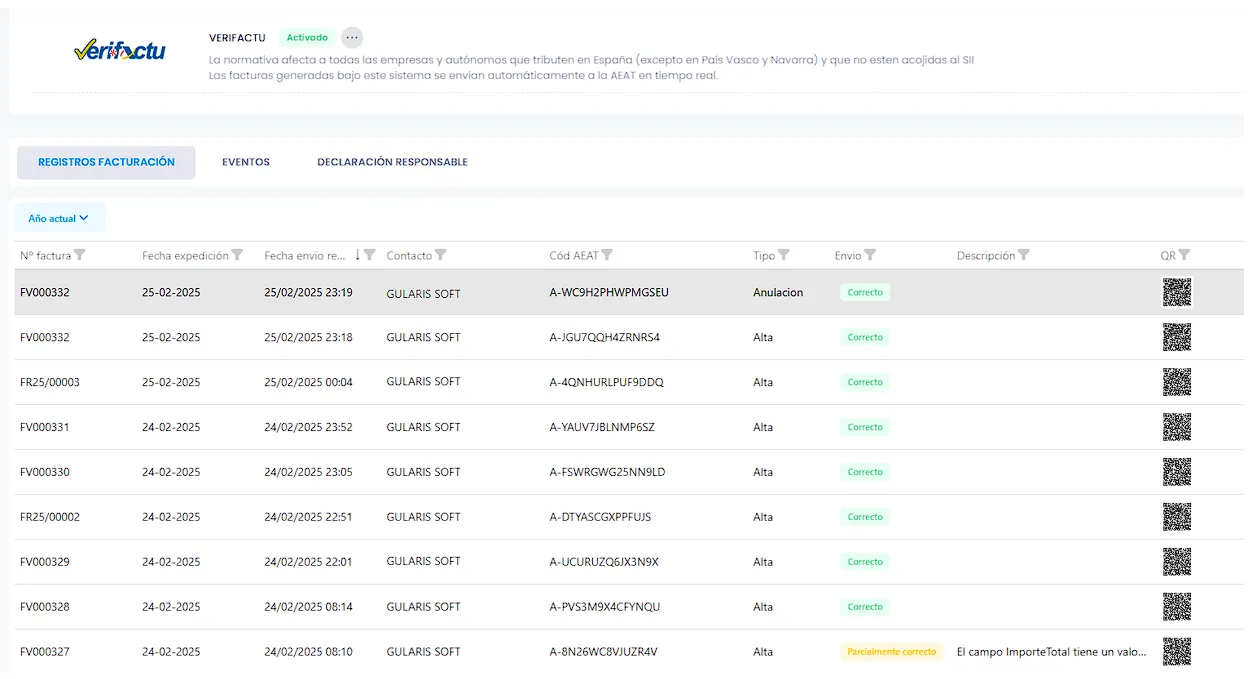This screenshot has width=1248, height=679.
Task: Select Nº factura column header
Action: pyautogui.click(x=46, y=256)
